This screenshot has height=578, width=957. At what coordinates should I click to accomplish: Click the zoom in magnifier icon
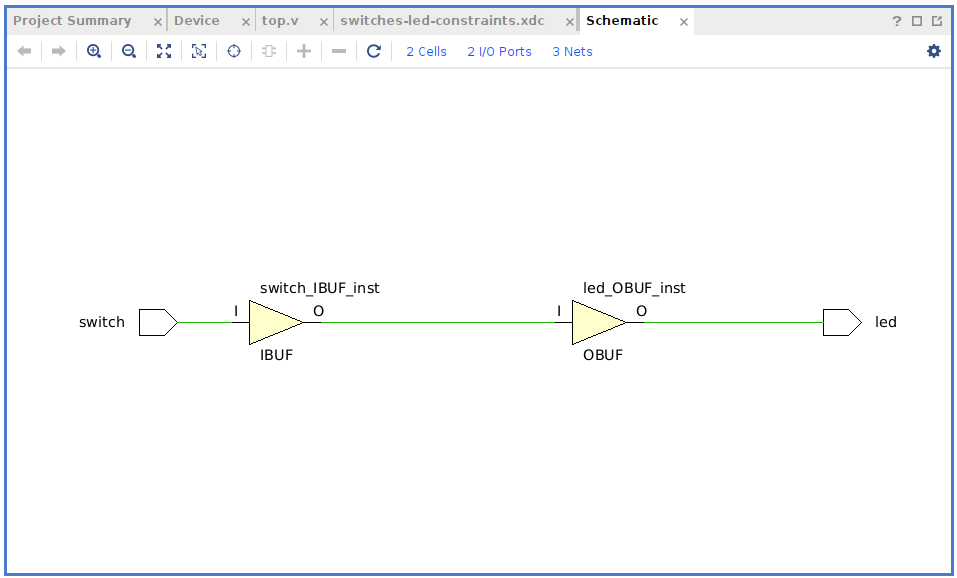coord(94,51)
